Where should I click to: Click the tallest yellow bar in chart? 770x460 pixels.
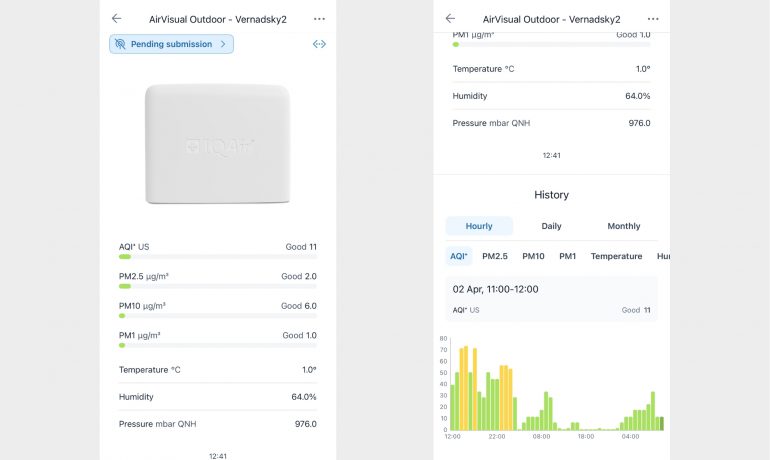point(466,388)
